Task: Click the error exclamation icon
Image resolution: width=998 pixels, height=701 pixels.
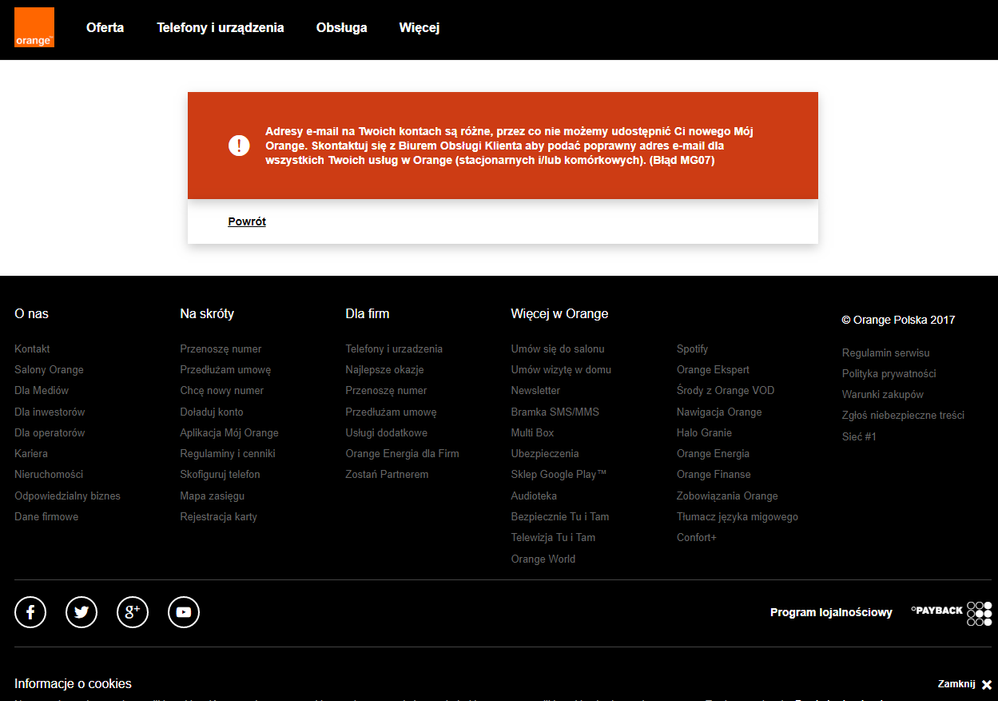Action: [239, 146]
